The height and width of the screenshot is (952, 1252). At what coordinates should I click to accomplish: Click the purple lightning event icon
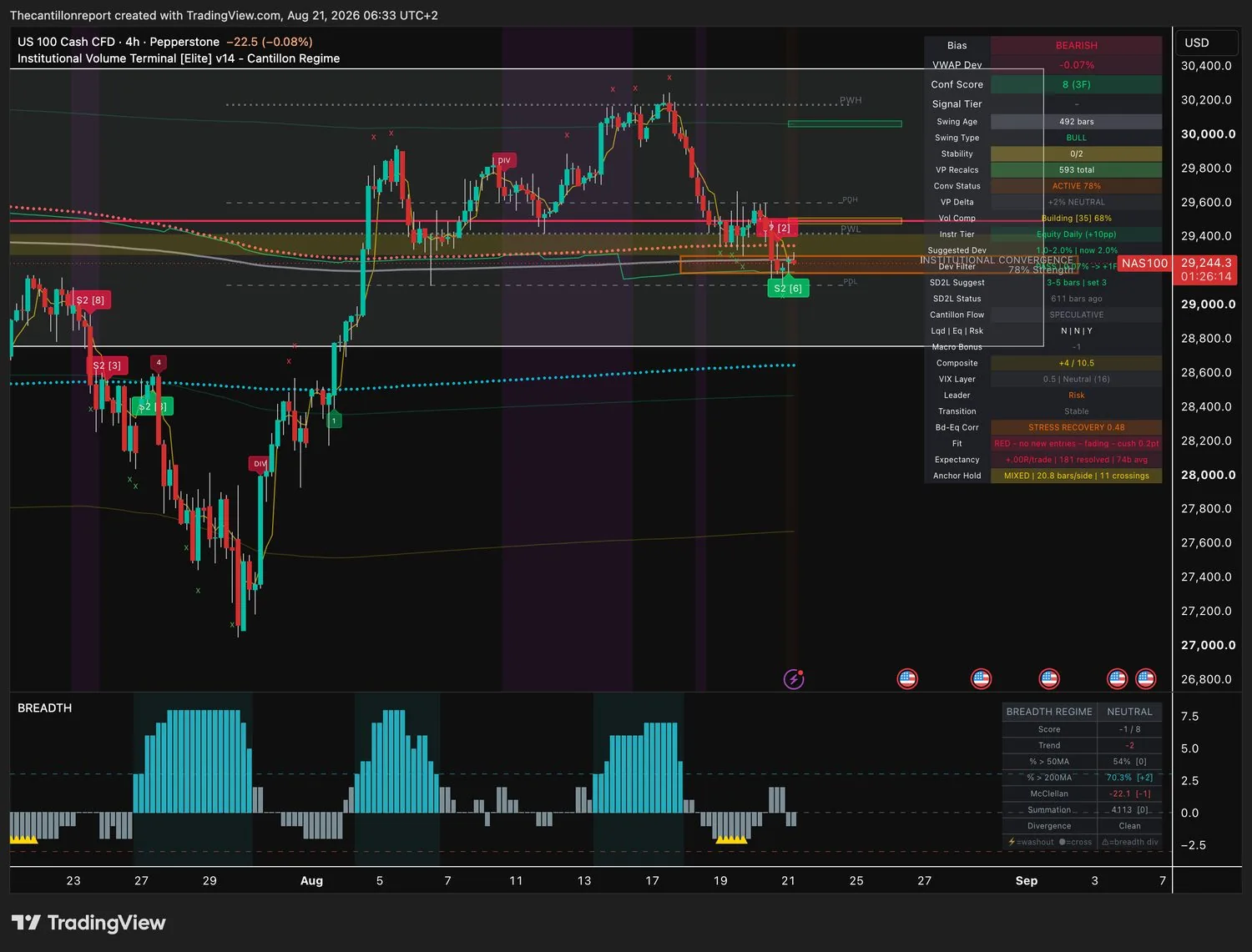tap(794, 679)
